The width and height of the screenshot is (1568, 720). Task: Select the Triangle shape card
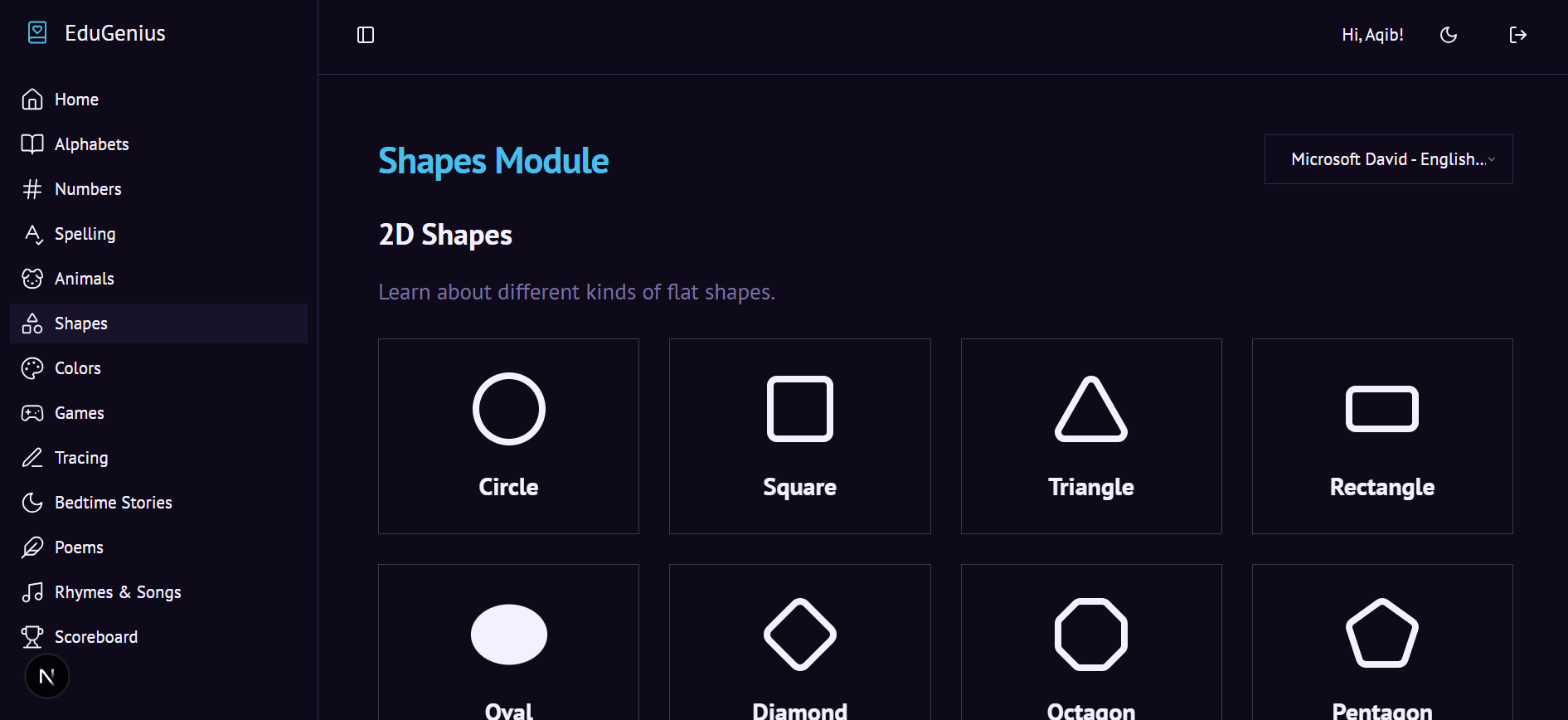(1090, 436)
